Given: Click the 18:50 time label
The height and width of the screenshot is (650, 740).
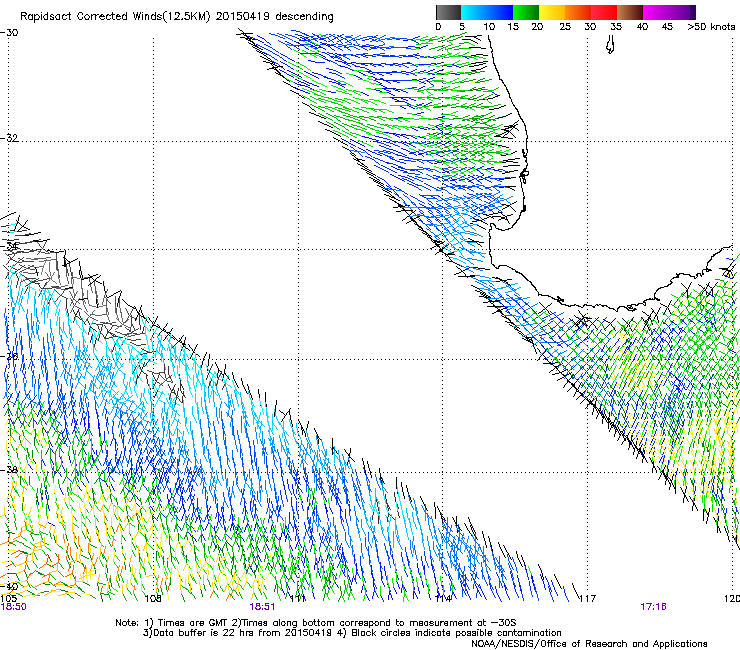Looking at the screenshot, I should pos(14,607).
